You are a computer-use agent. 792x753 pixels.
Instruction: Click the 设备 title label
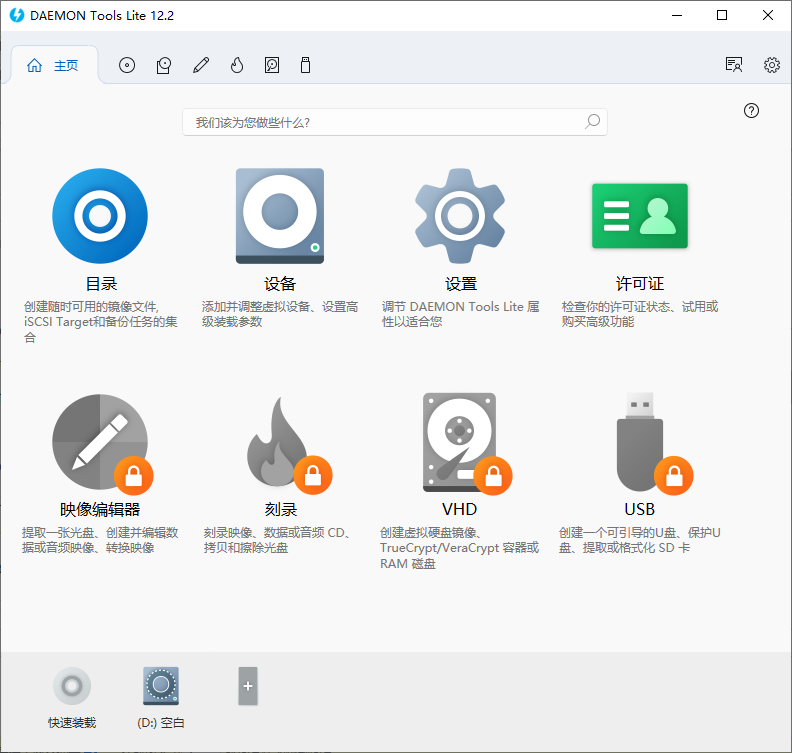pyautogui.click(x=280, y=284)
